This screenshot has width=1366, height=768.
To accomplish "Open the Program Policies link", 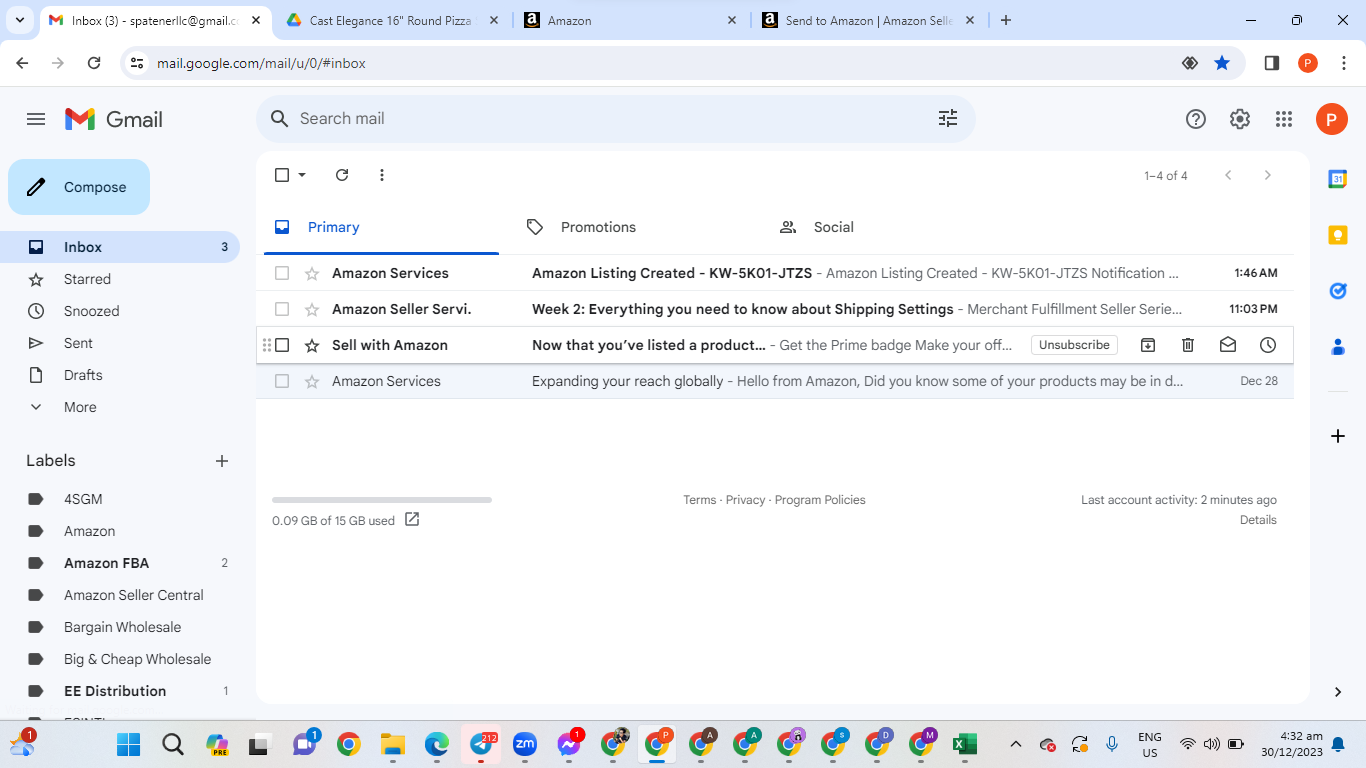I will point(820,500).
